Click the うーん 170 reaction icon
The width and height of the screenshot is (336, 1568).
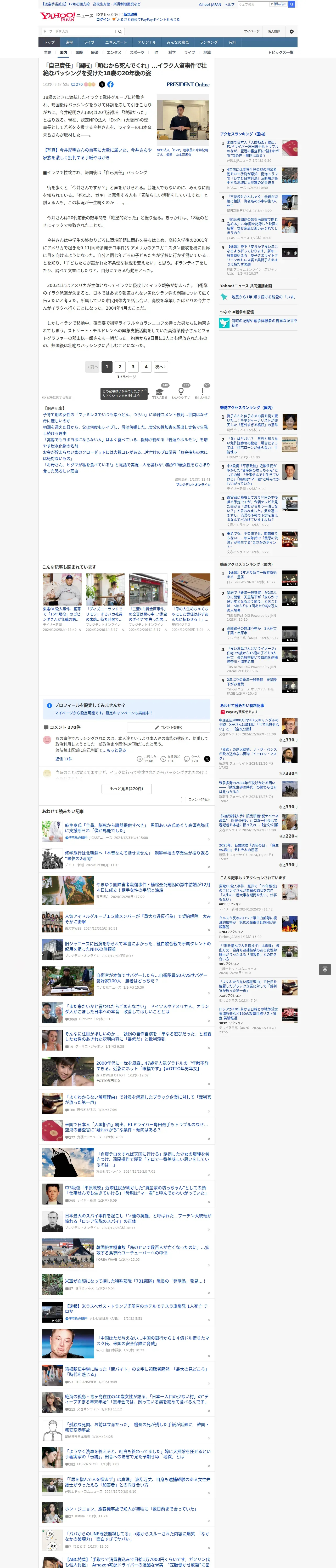(x=187, y=759)
